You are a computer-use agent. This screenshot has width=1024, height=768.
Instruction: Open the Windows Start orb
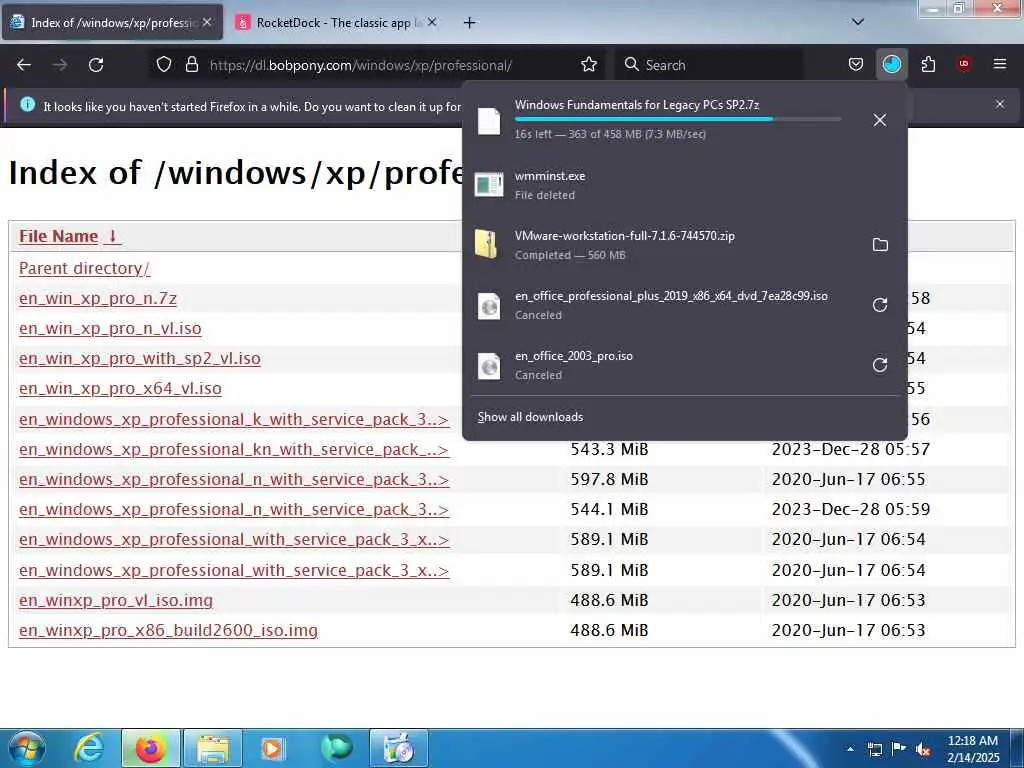(26, 748)
